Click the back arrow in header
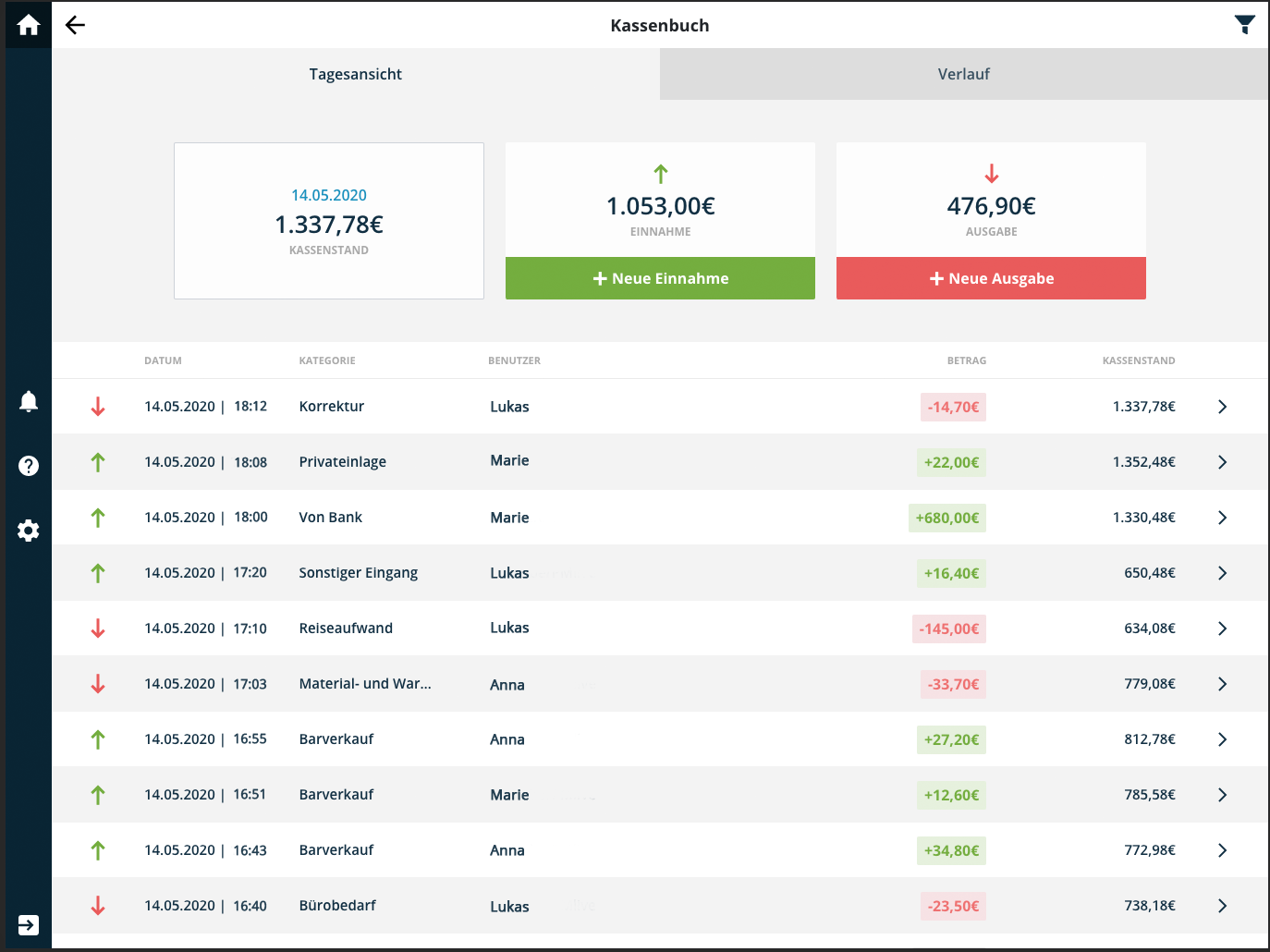Image resolution: width=1270 pixels, height=952 pixels. (75, 25)
